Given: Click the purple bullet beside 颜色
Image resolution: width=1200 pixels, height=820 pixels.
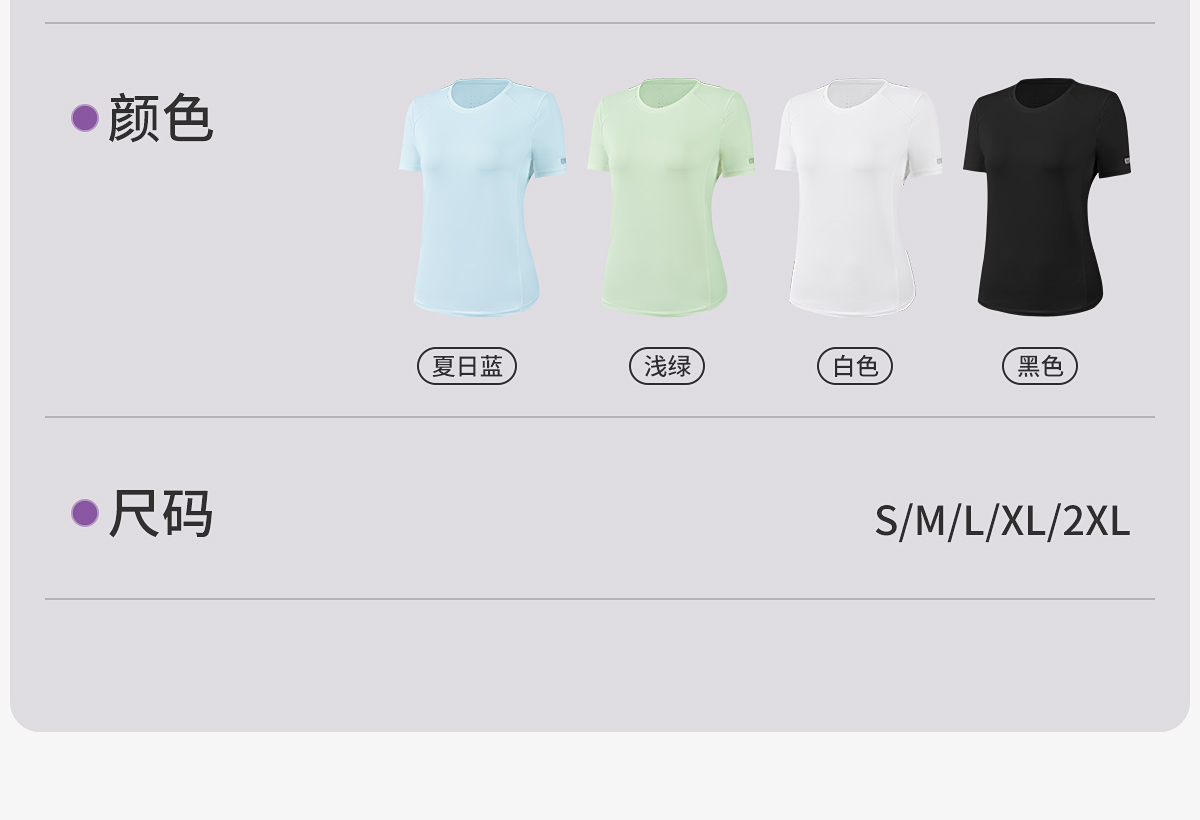Looking at the screenshot, I should pos(85,118).
